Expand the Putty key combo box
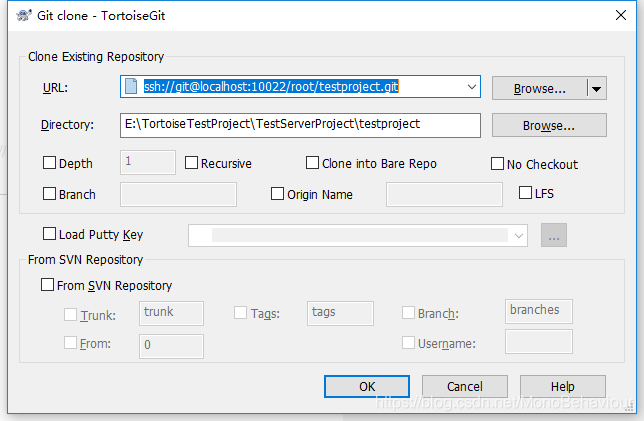644x421 pixels. [x=519, y=236]
